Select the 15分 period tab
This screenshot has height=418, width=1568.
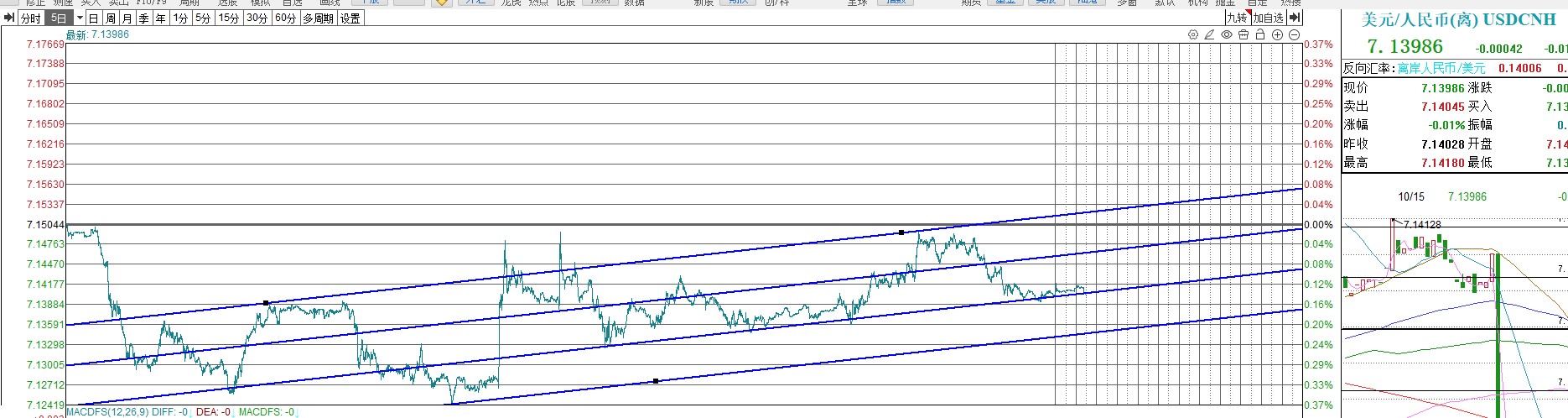229,18
